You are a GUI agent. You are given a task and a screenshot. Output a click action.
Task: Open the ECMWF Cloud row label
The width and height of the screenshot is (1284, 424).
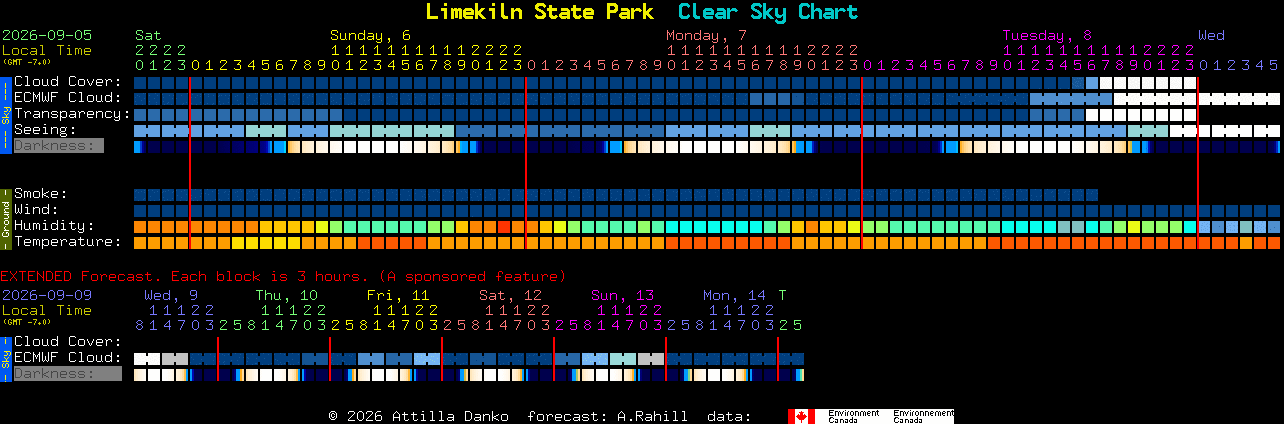point(67,98)
